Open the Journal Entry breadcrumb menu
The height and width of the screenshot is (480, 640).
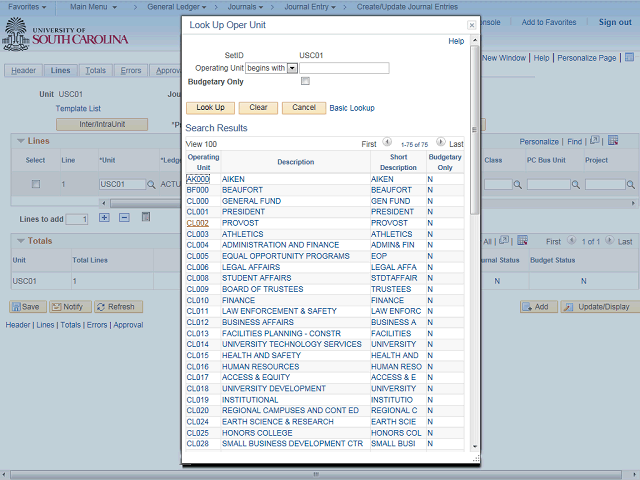[310, 7]
